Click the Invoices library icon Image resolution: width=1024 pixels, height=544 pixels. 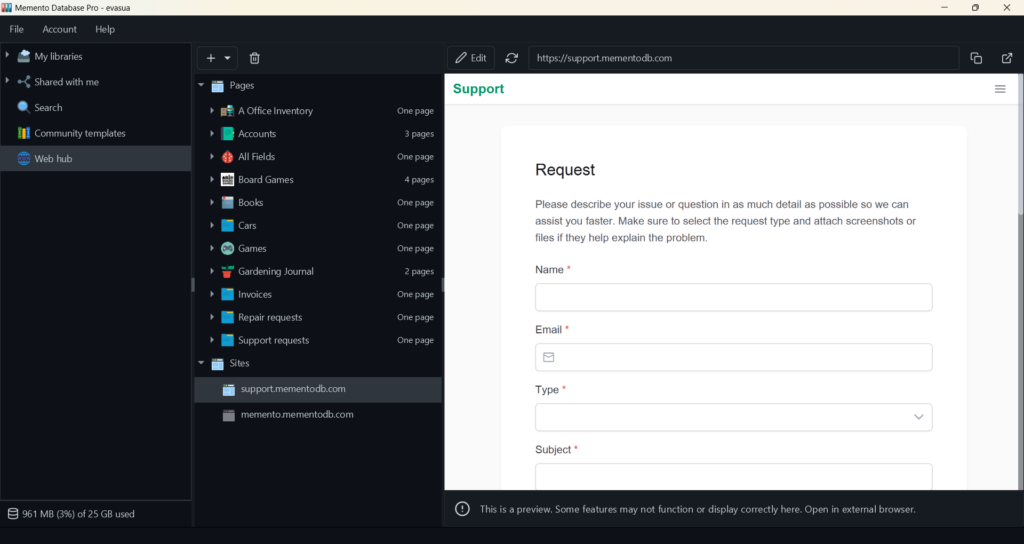(227, 294)
